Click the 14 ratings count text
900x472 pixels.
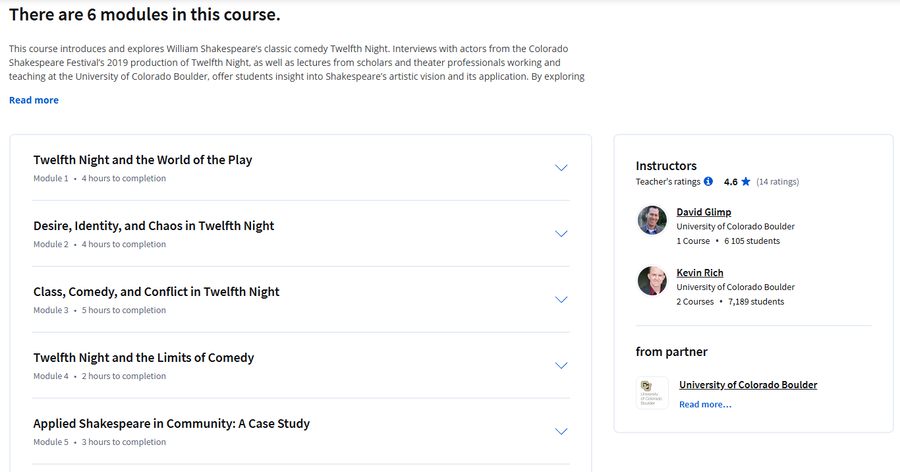(777, 181)
